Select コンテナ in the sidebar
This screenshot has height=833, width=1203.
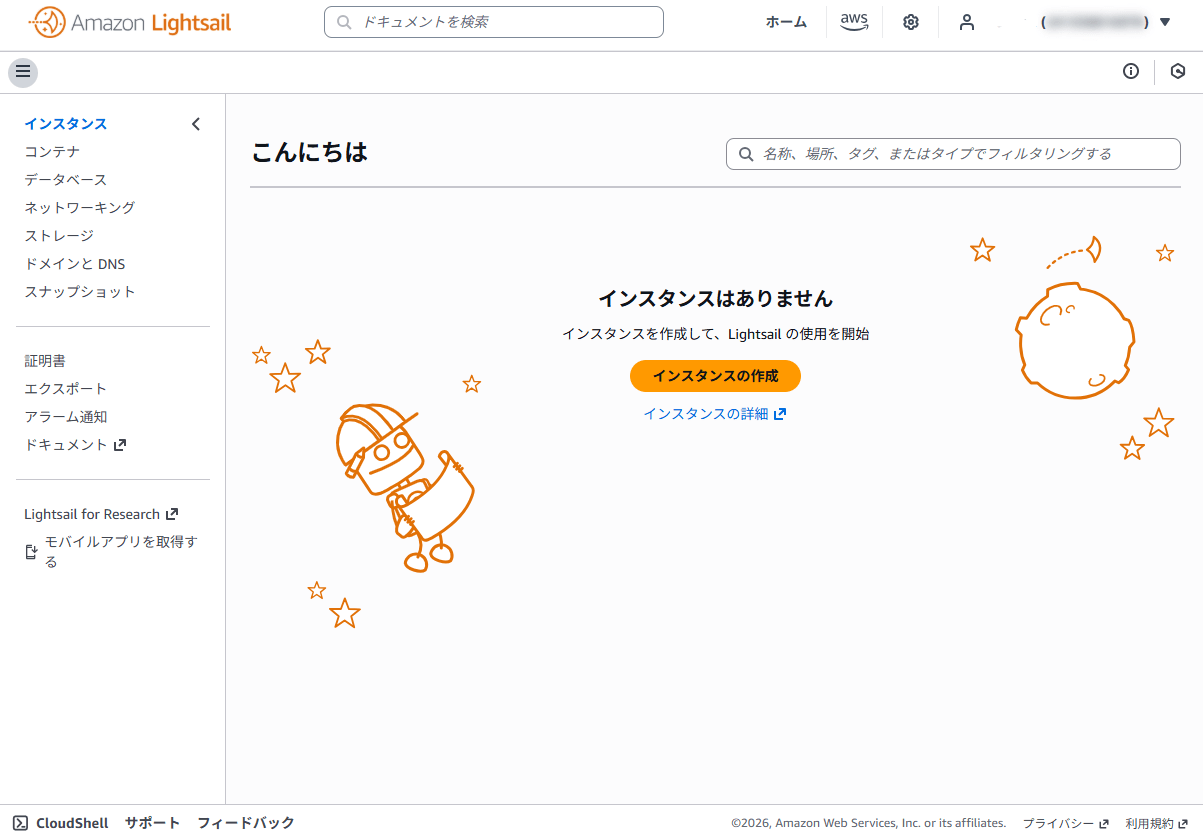[x=52, y=152]
